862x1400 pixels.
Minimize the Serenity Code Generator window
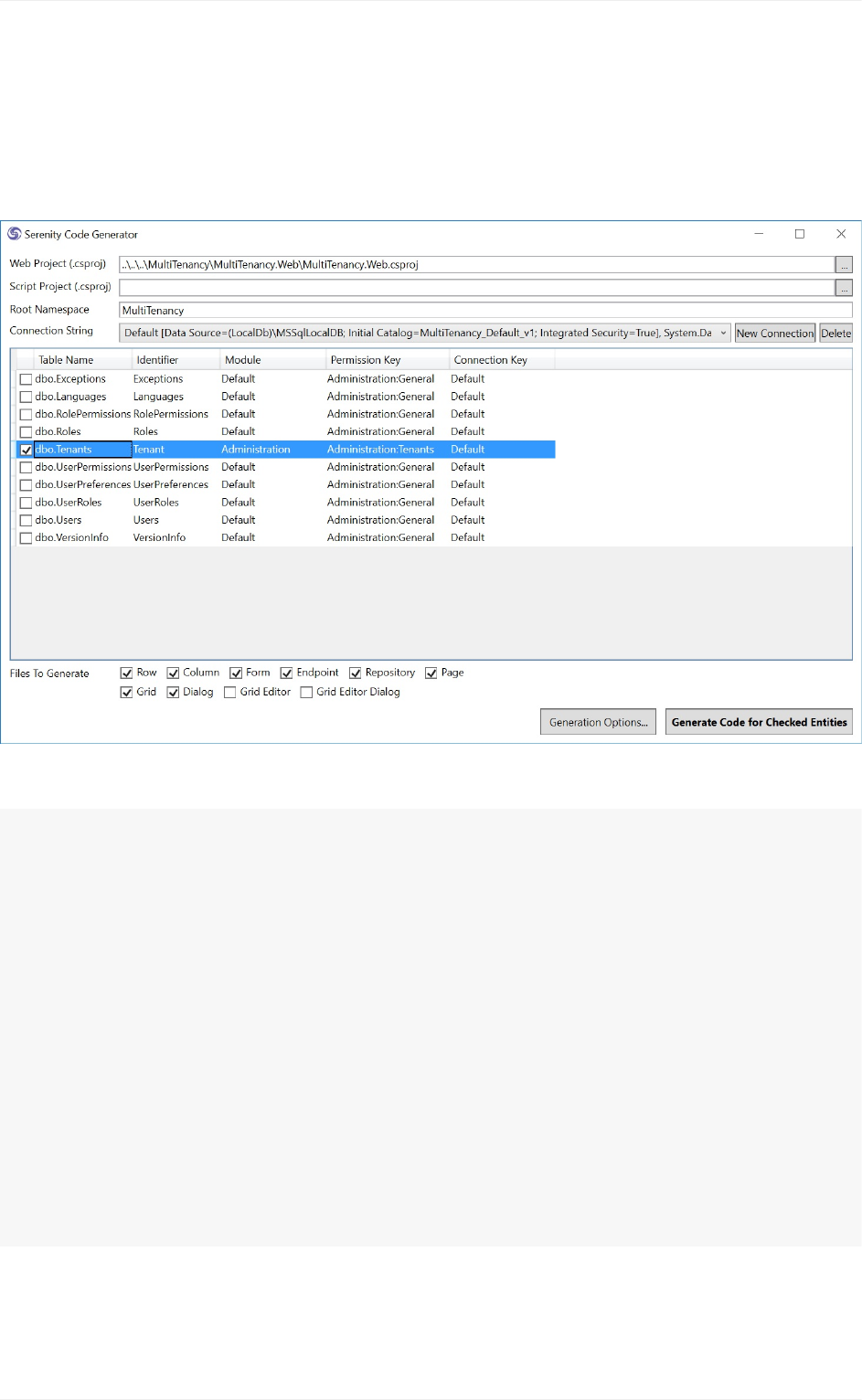pos(759,234)
